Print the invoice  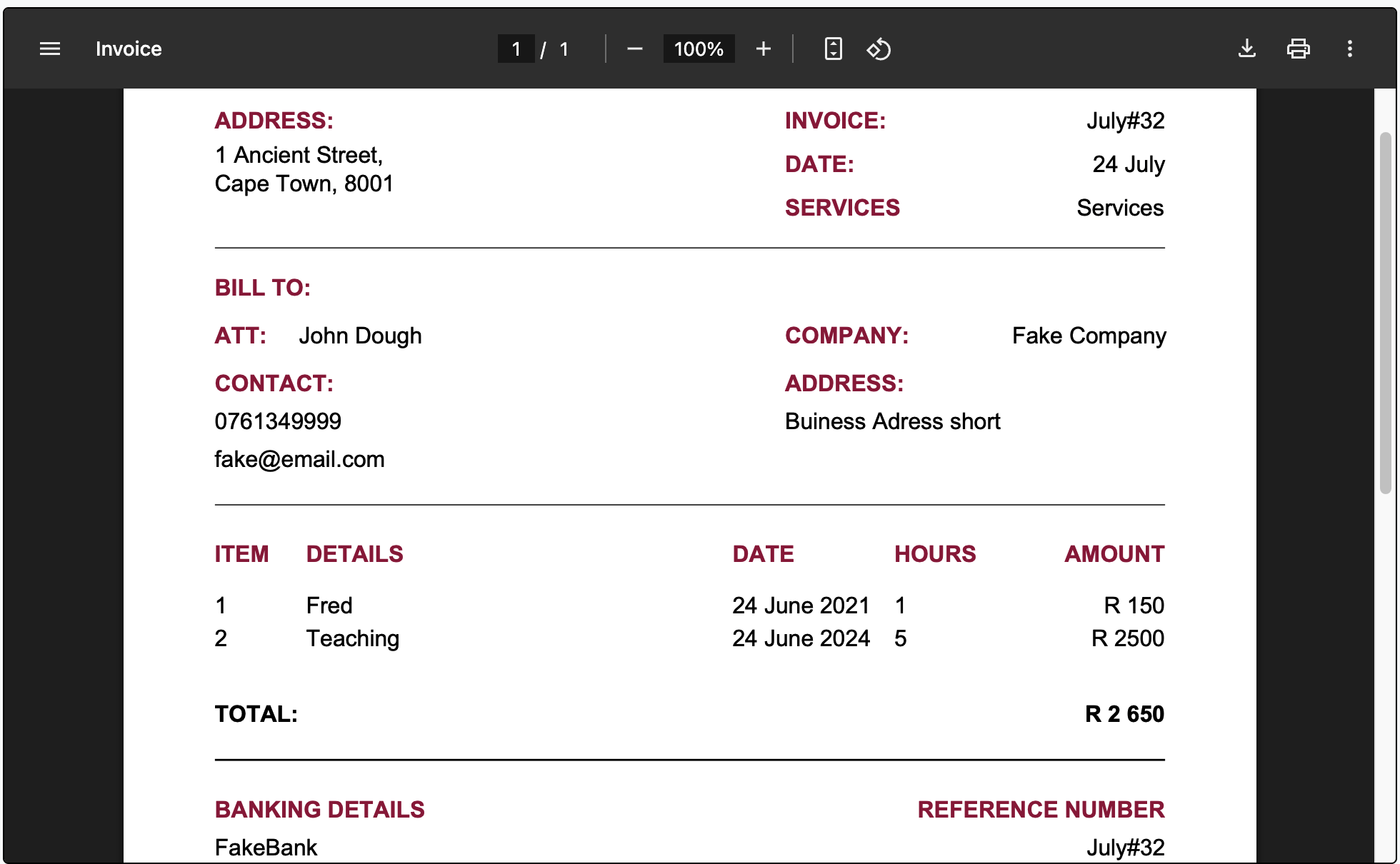click(1298, 49)
